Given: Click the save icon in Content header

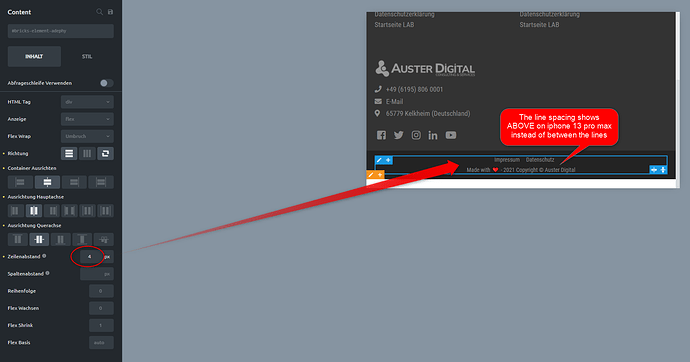Looking at the screenshot, I should (110, 12).
